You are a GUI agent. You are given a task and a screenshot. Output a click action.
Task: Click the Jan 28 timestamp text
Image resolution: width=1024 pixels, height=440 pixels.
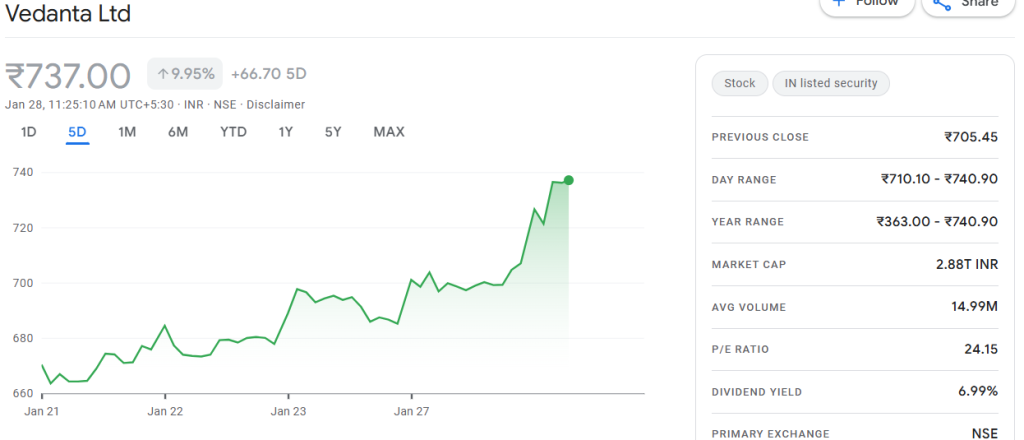coord(89,104)
